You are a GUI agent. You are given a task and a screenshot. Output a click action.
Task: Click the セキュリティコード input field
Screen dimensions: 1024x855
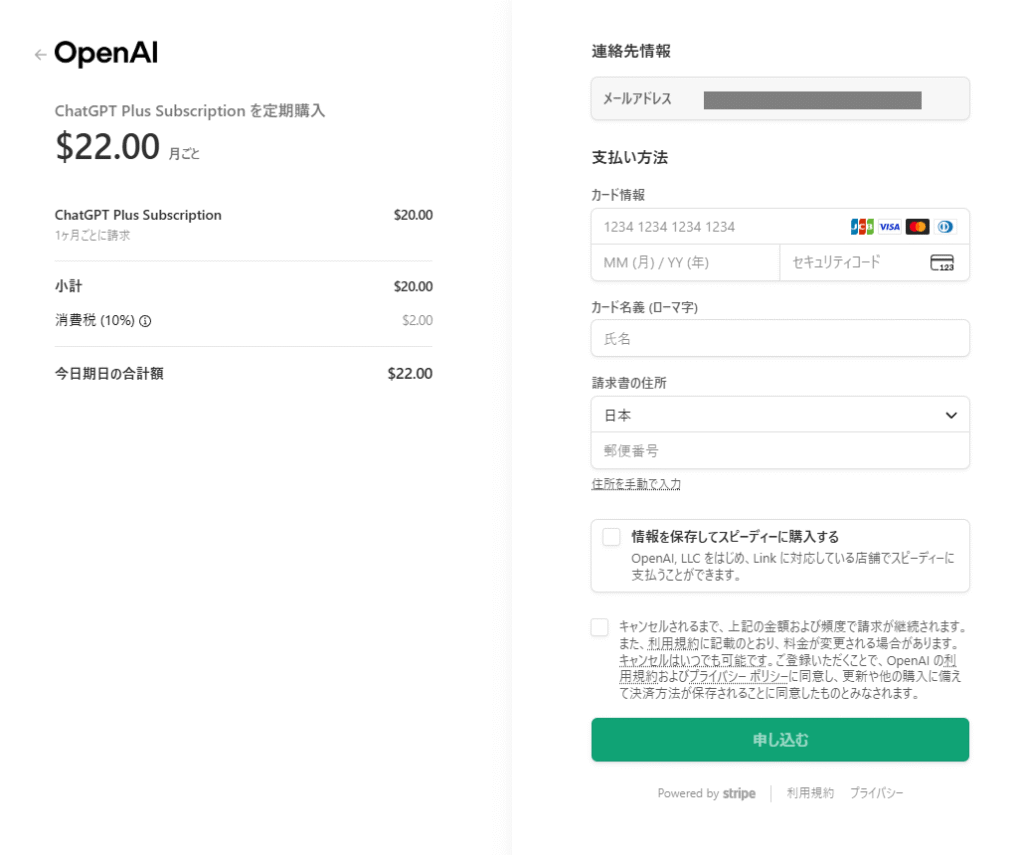(855, 263)
